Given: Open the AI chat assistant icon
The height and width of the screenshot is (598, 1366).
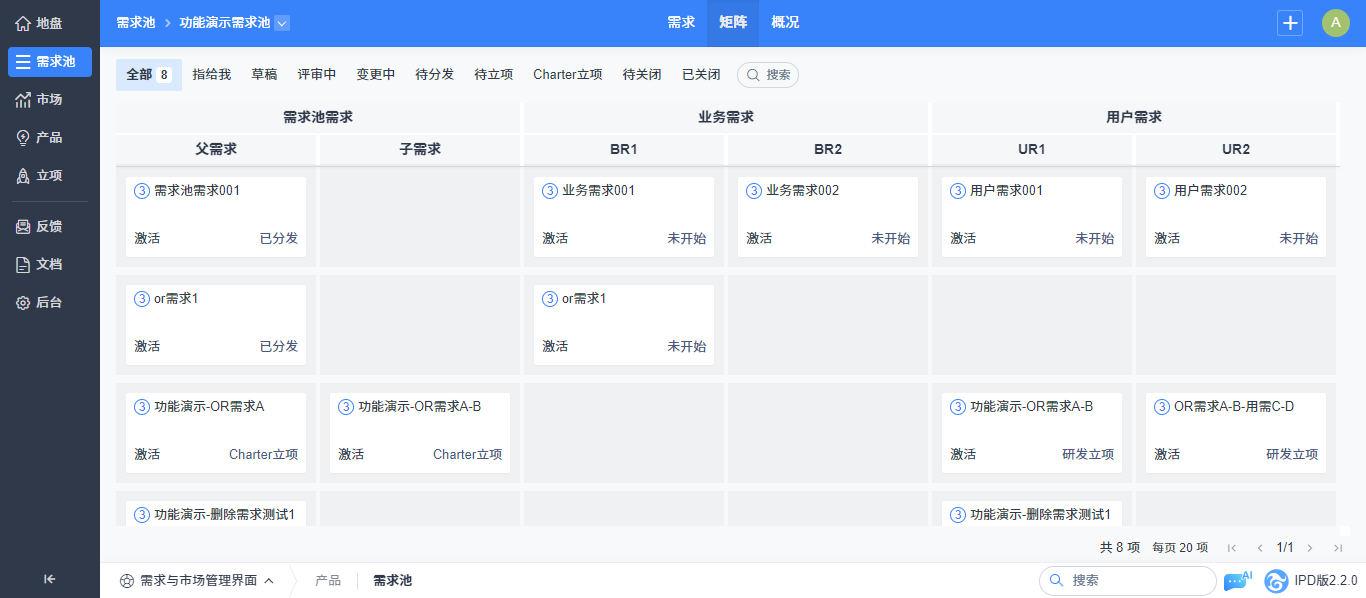Looking at the screenshot, I should tap(1237, 580).
